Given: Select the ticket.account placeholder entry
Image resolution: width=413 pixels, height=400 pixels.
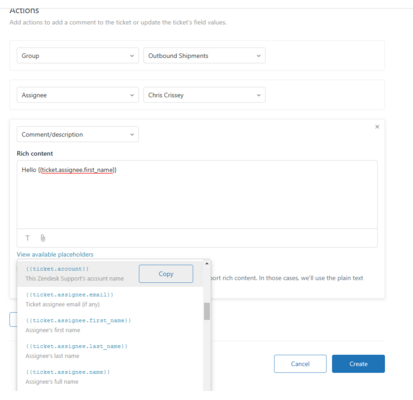Looking at the screenshot, I should pos(75,273).
